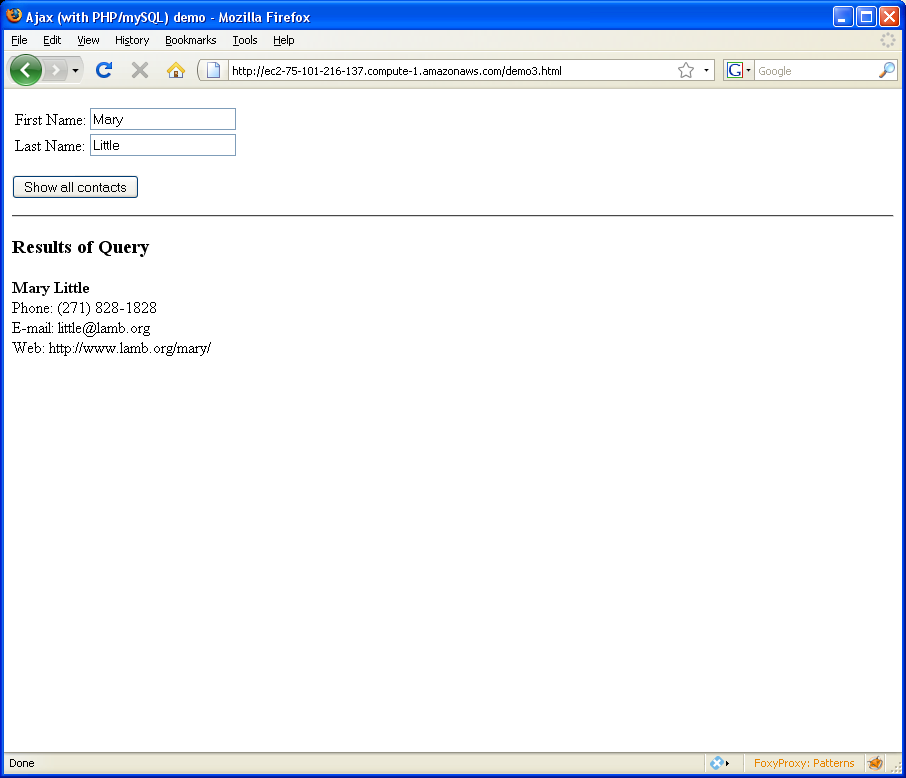Click the search magnifying glass icon
Viewport: 906px width, 778px height.
886,71
